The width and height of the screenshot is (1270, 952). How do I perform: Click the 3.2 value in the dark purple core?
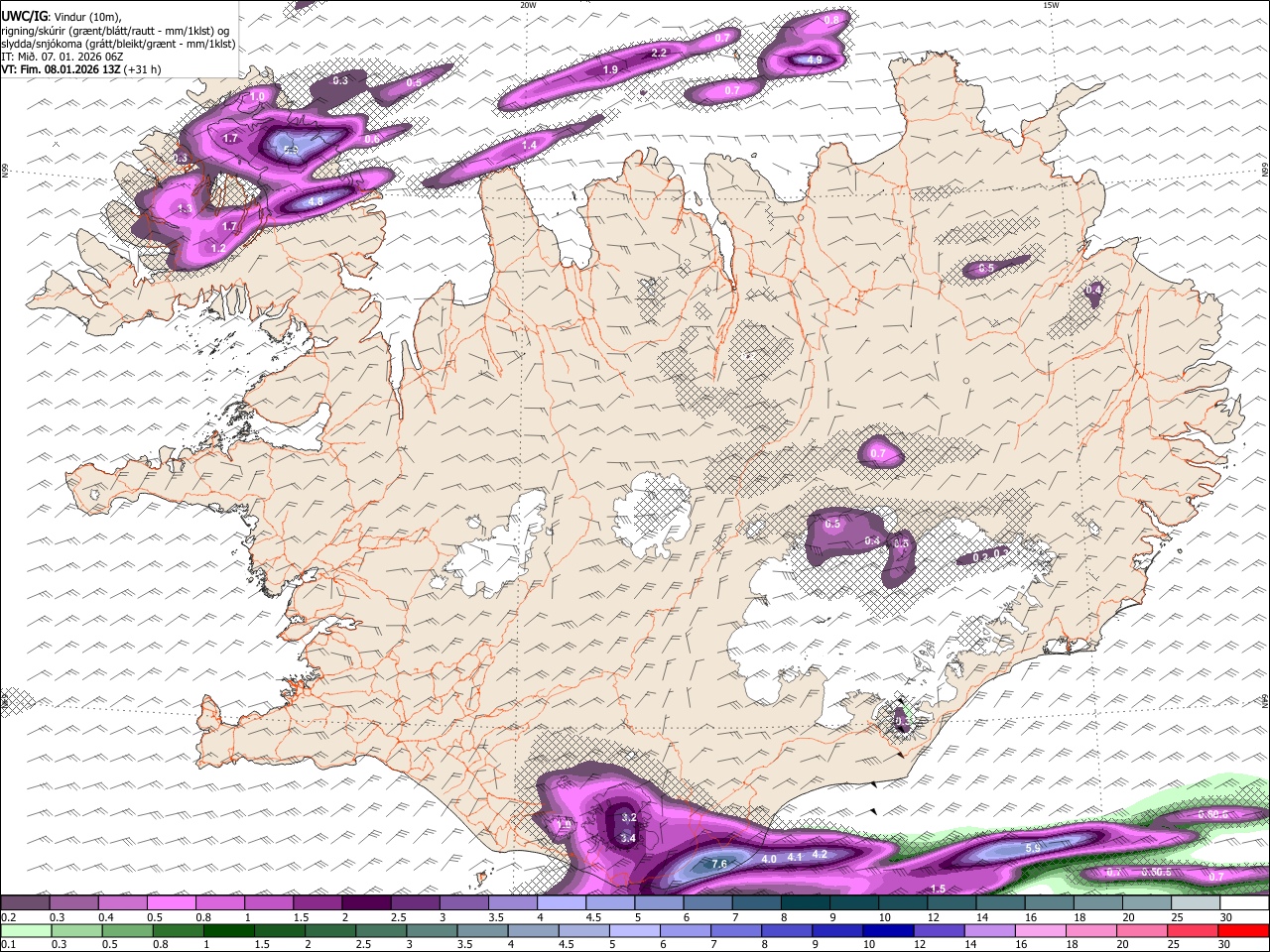pos(628,818)
